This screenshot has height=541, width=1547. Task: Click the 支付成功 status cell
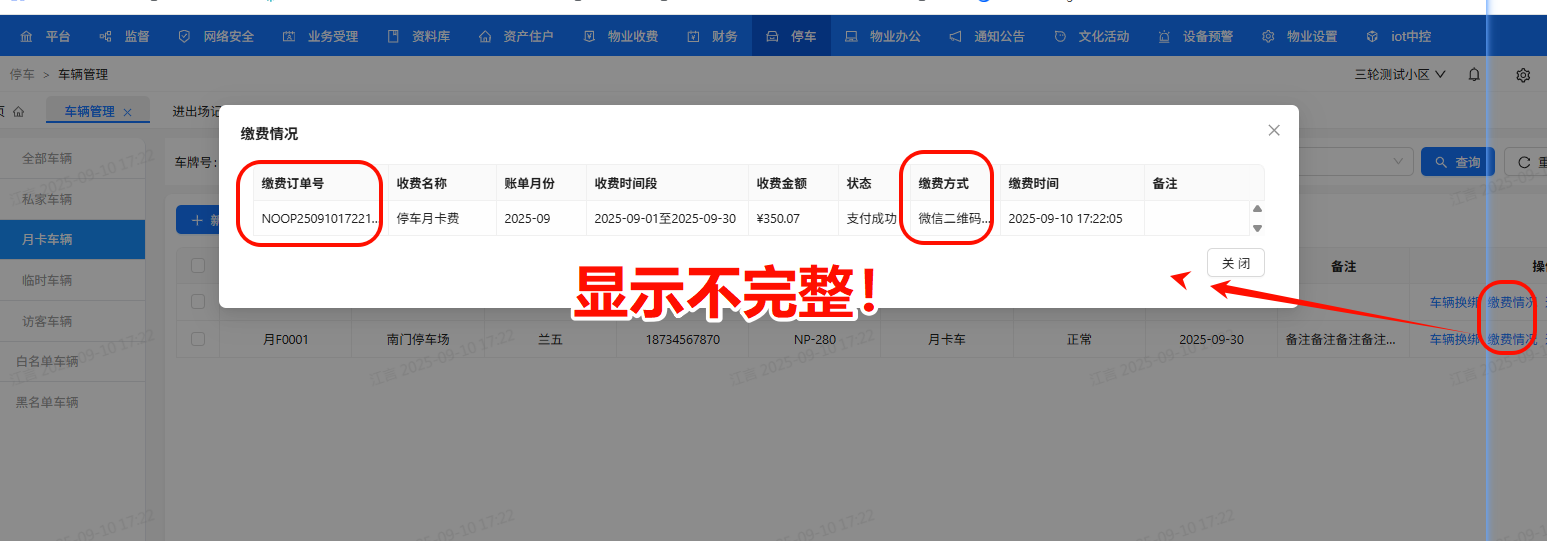click(x=872, y=218)
